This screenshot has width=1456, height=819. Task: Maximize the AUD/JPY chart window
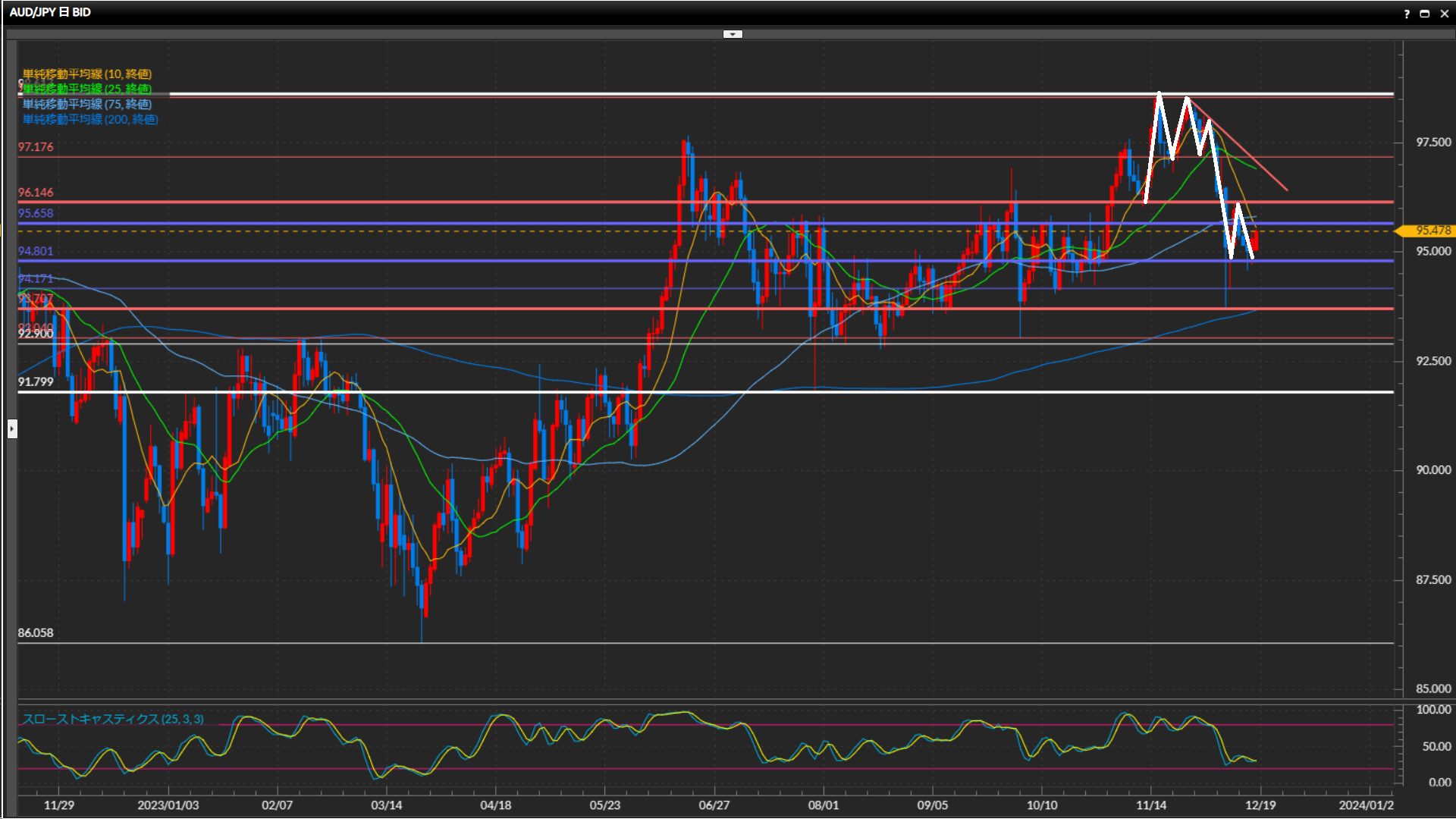[1424, 14]
